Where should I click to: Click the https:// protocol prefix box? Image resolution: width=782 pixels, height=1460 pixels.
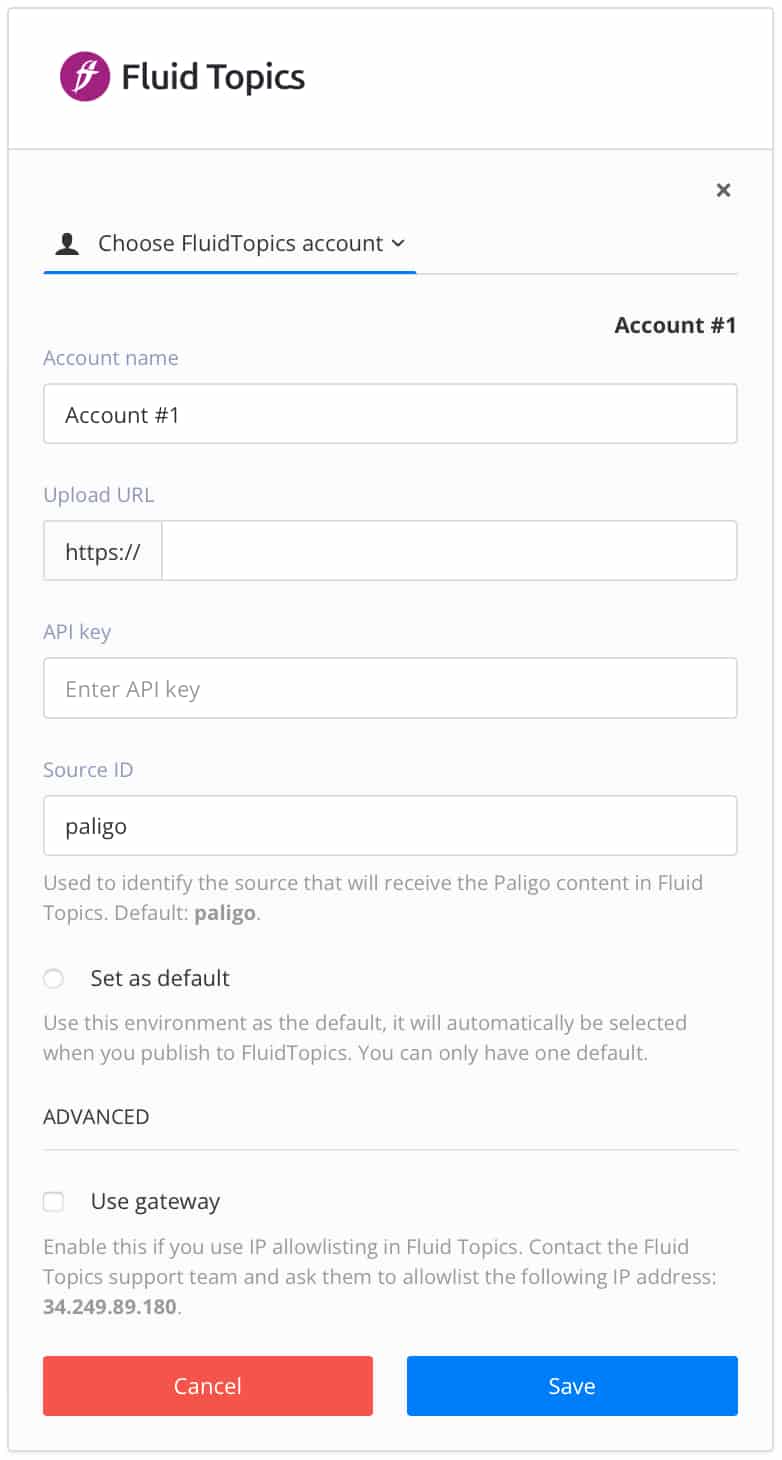point(102,550)
